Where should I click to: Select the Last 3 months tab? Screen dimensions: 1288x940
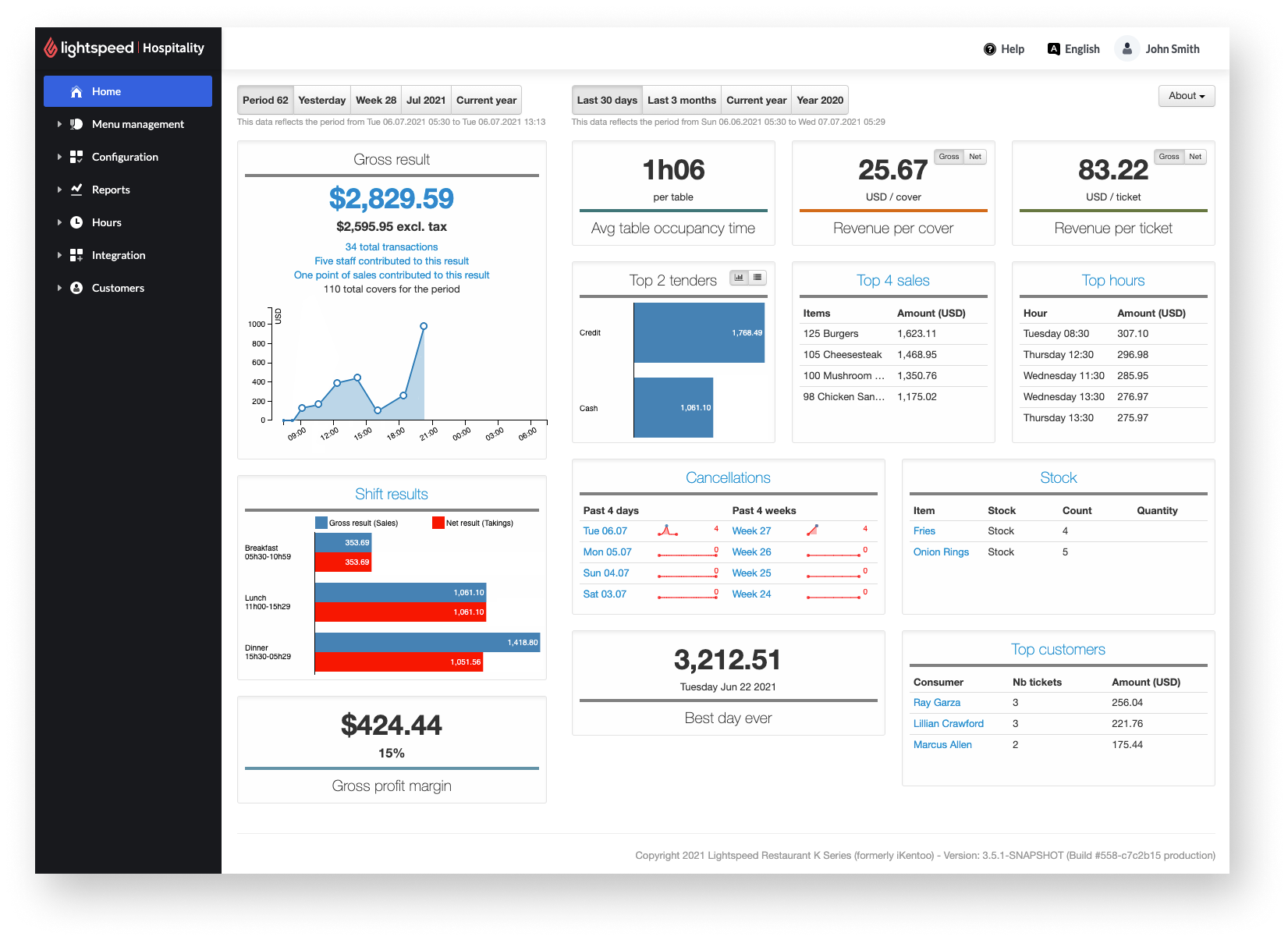pyautogui.click(x=680, y=100)
